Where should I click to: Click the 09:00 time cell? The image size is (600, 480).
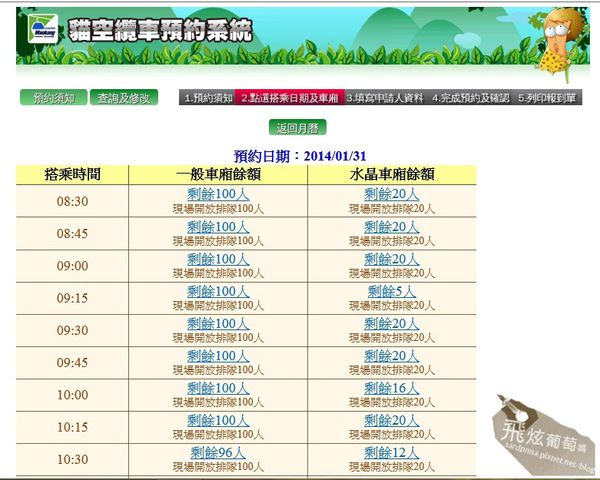point(72,266)
